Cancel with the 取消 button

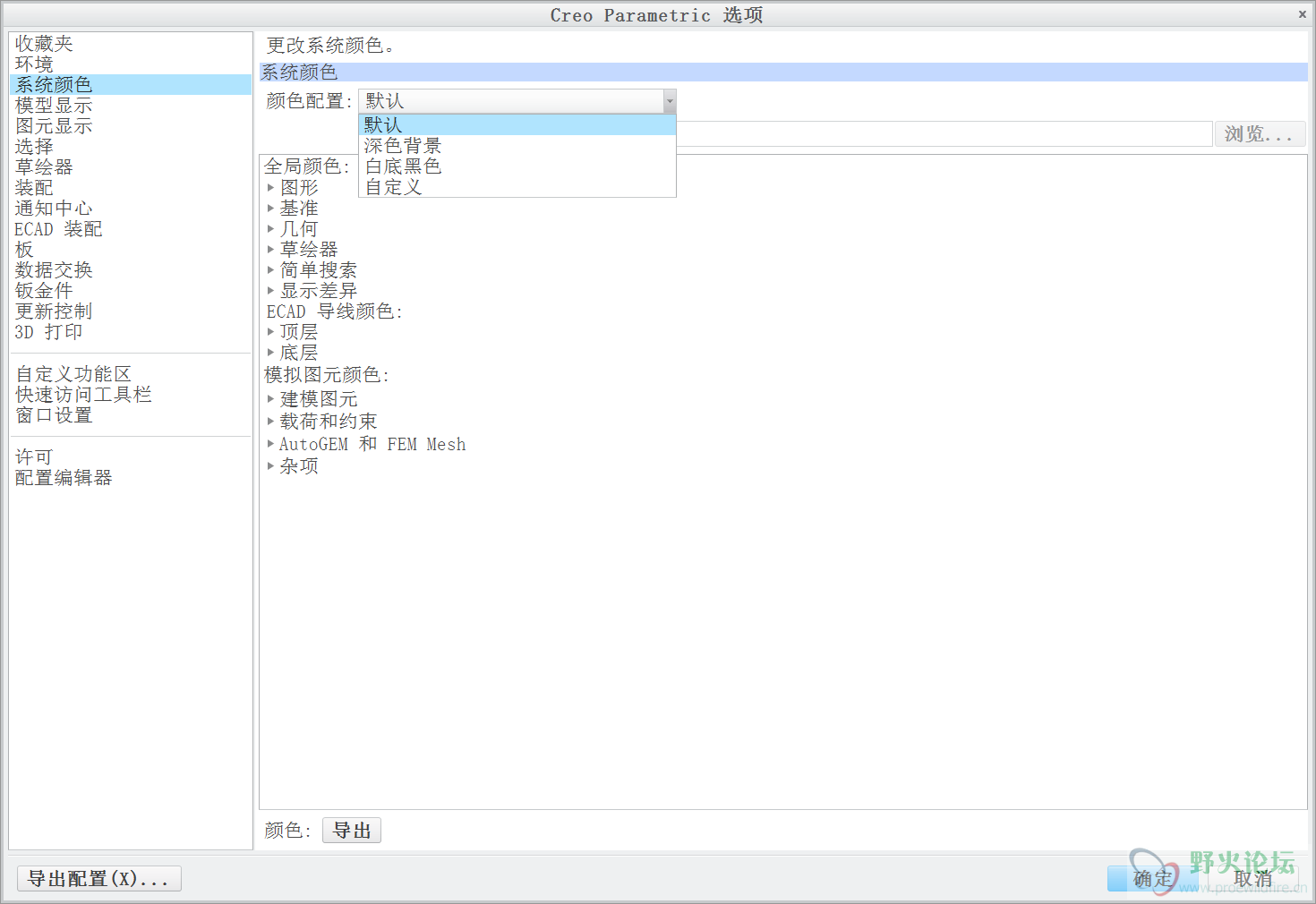pos(1252,879)
